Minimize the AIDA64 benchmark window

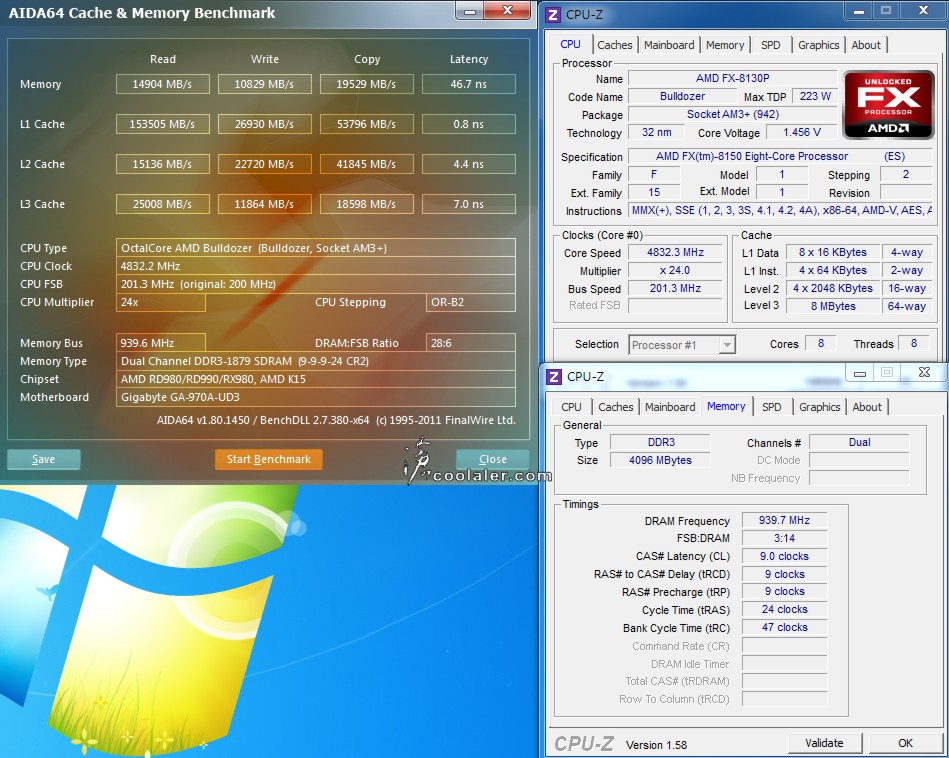coord(470,12)
